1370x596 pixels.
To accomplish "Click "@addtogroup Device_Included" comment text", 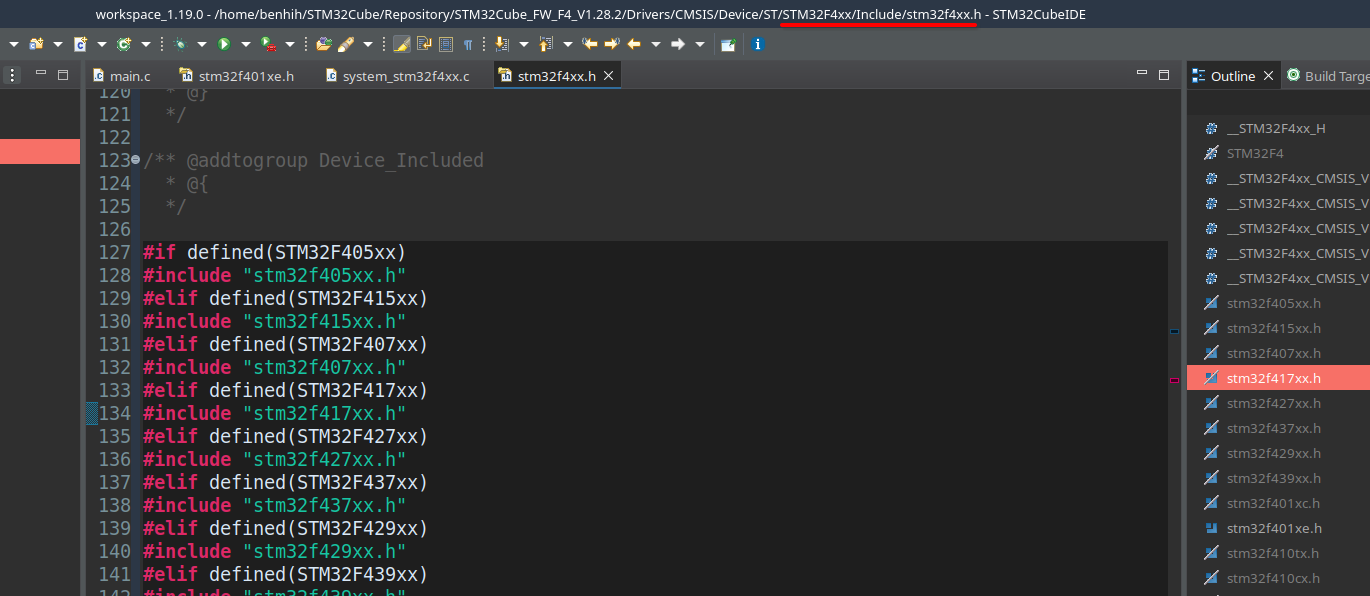I will click(x=334, y=160).
